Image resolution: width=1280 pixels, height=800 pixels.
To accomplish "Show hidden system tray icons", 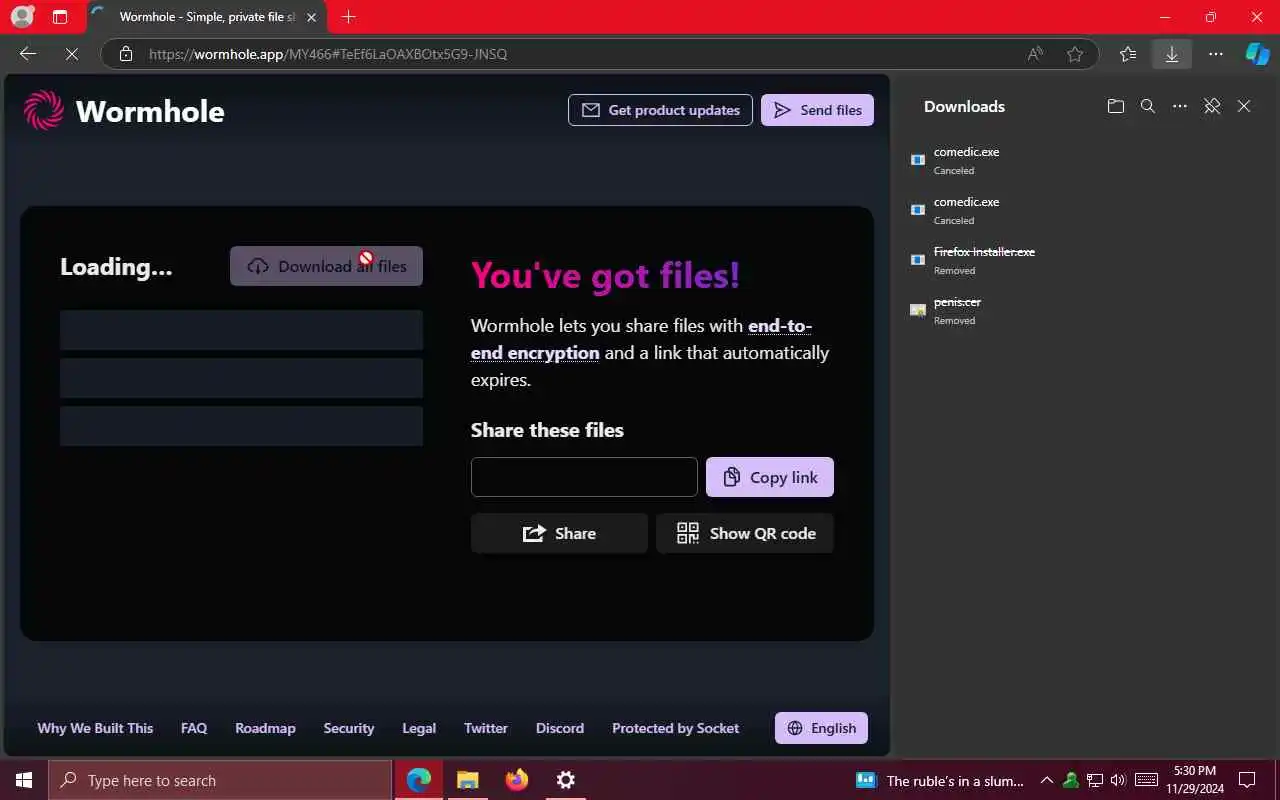I will (1047, 780).
